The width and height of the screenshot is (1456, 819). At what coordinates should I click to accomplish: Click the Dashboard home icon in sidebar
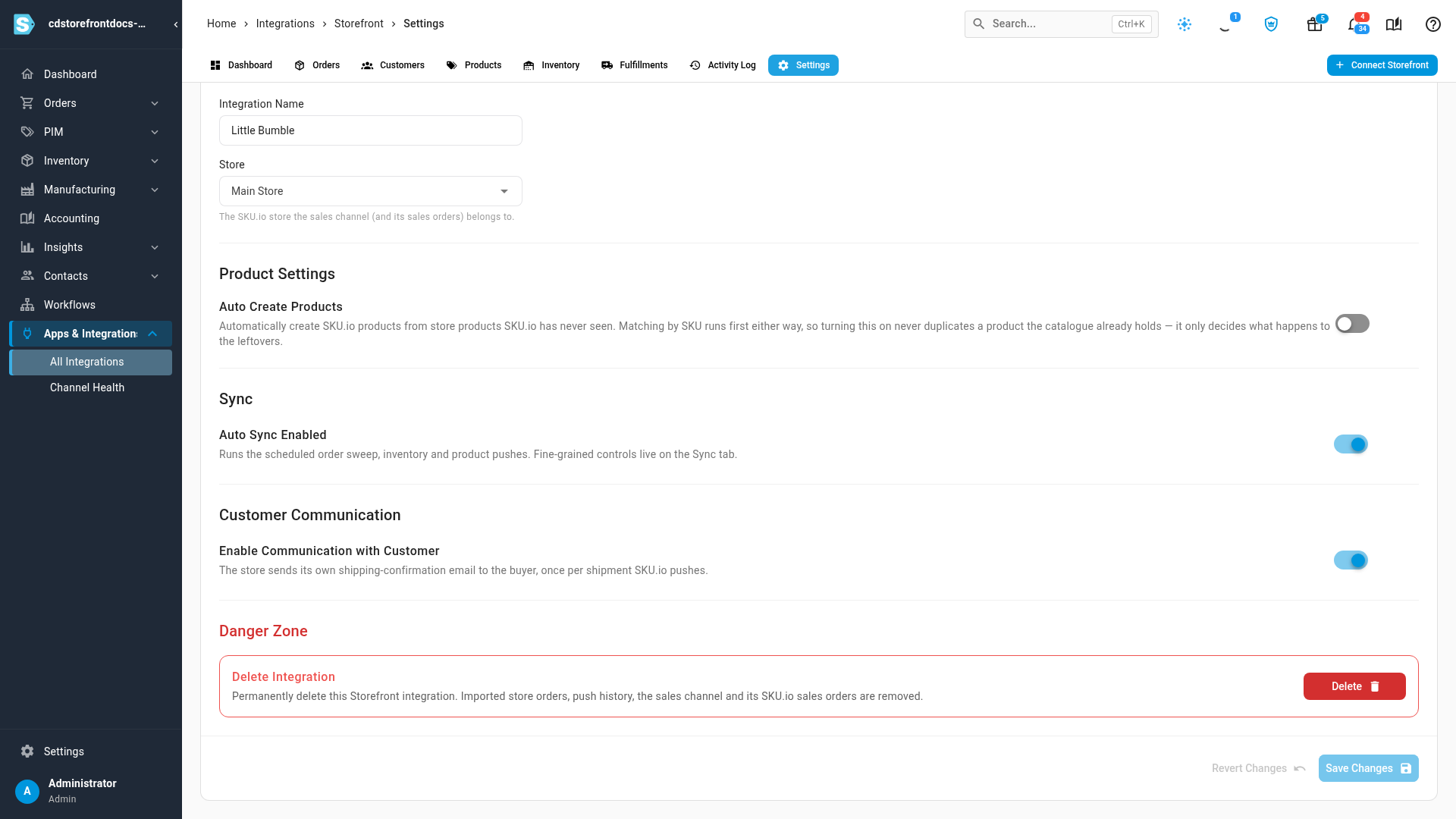(x=27, y=74)
